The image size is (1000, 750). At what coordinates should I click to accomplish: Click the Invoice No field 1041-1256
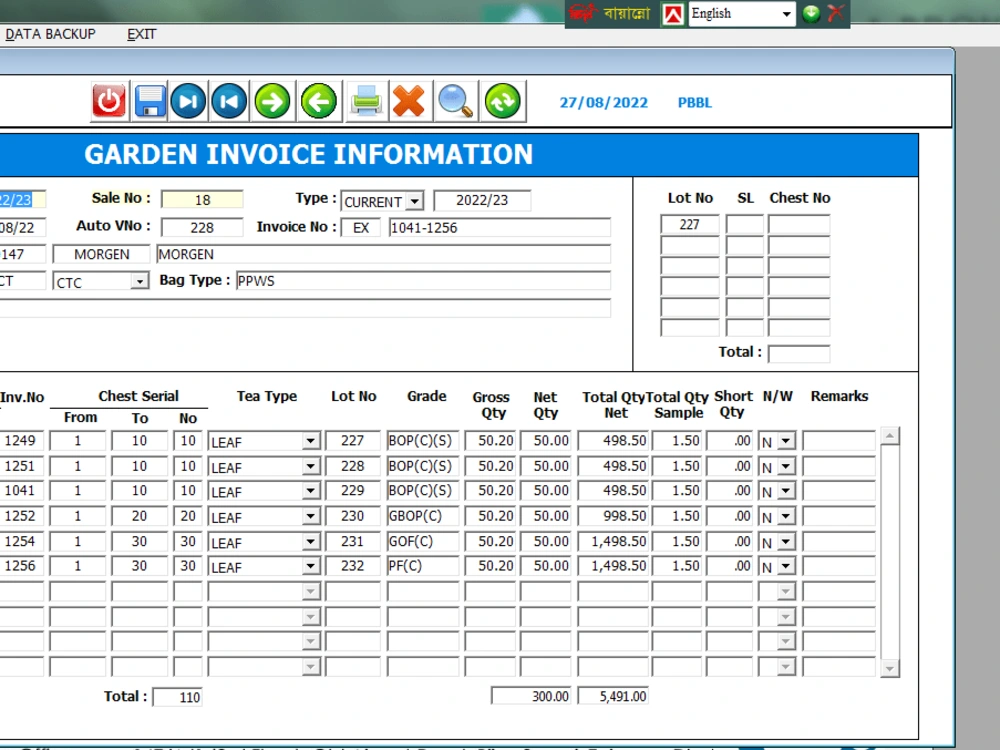point(499,228)
